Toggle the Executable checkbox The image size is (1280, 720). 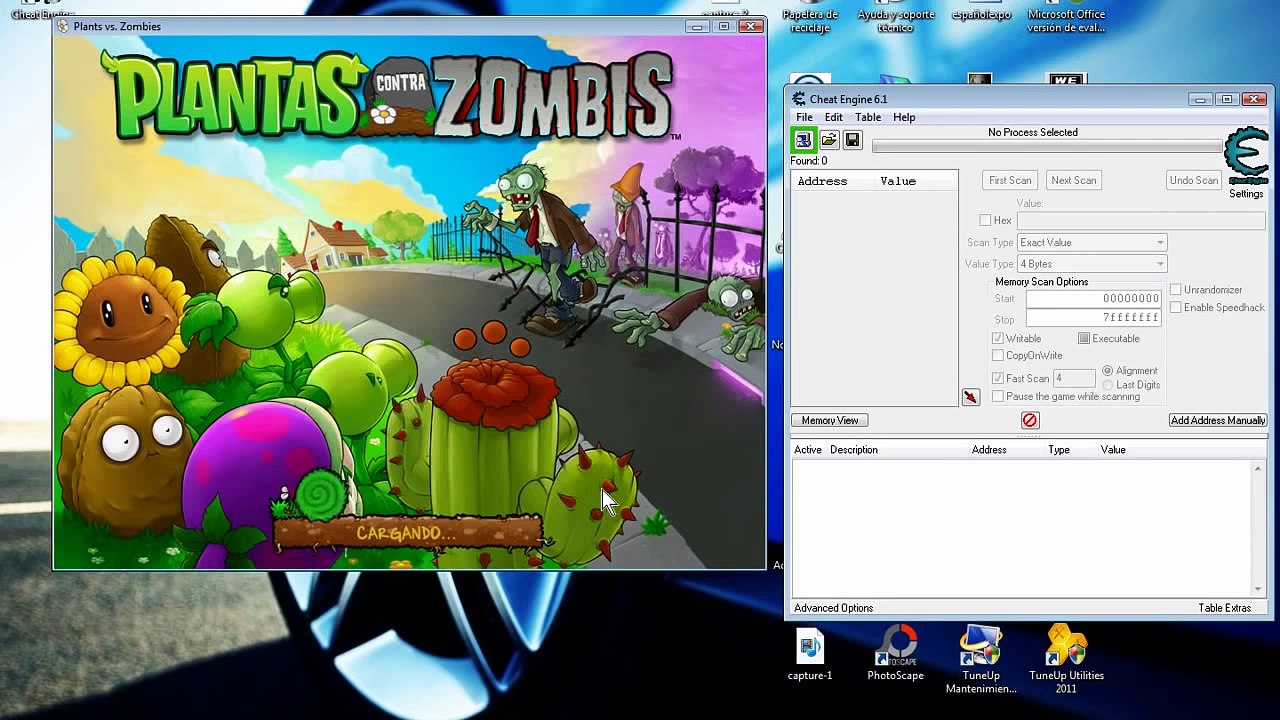coord(1084,339)
